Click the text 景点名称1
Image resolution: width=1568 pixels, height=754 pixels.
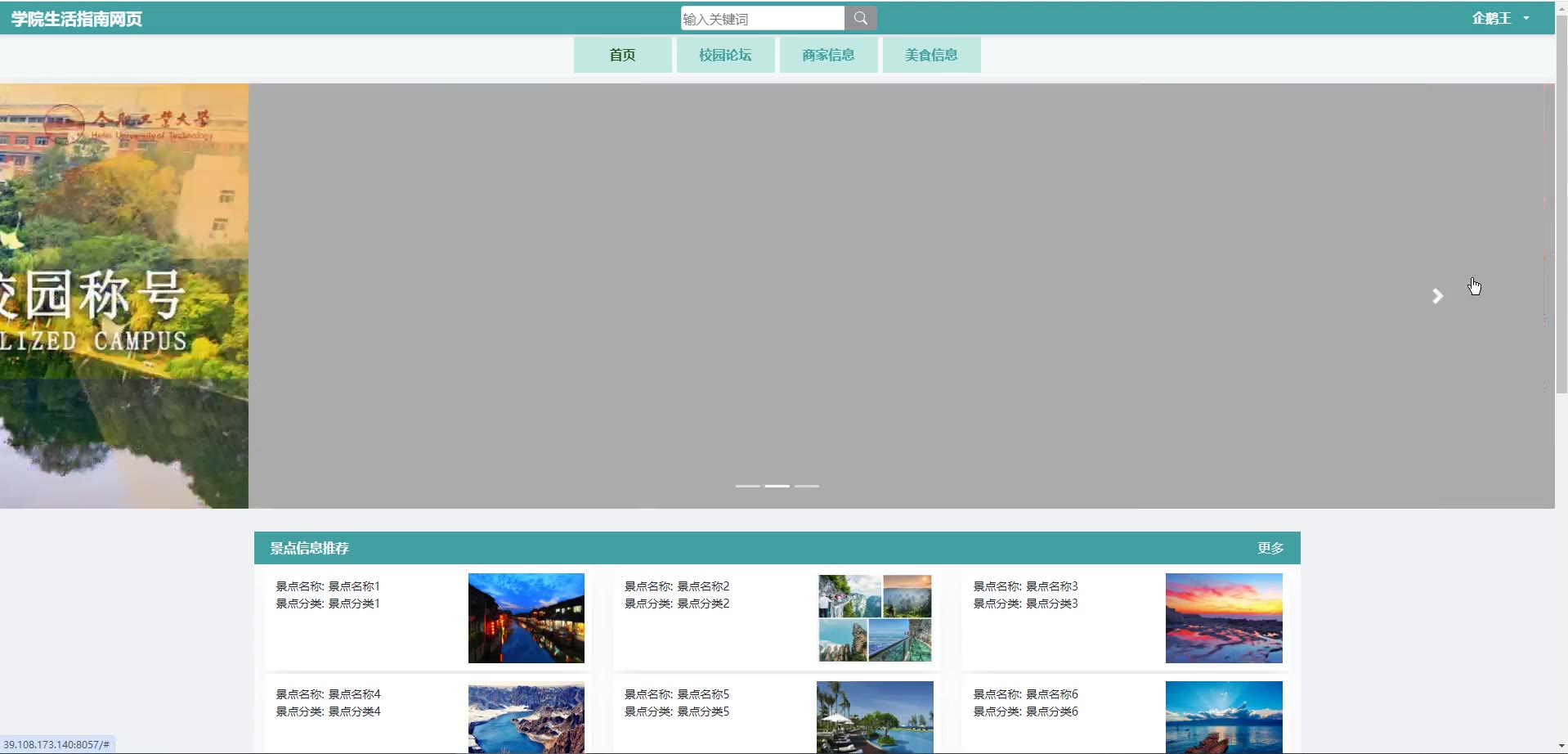(354, 586)
